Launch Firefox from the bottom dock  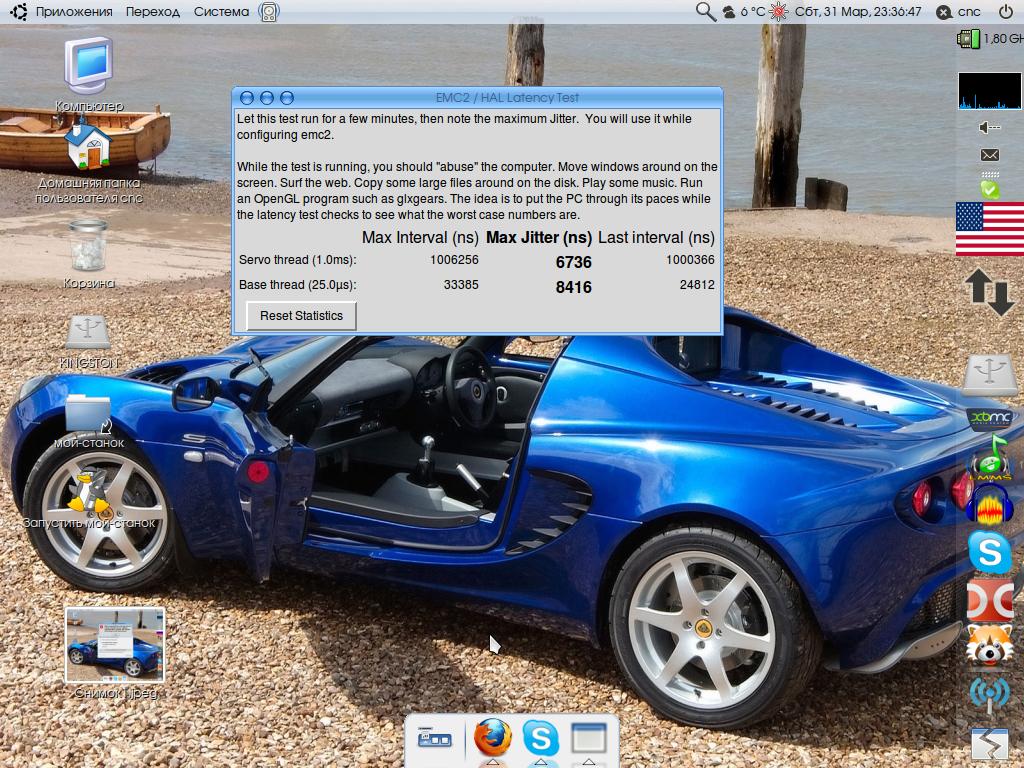point(492,738)
